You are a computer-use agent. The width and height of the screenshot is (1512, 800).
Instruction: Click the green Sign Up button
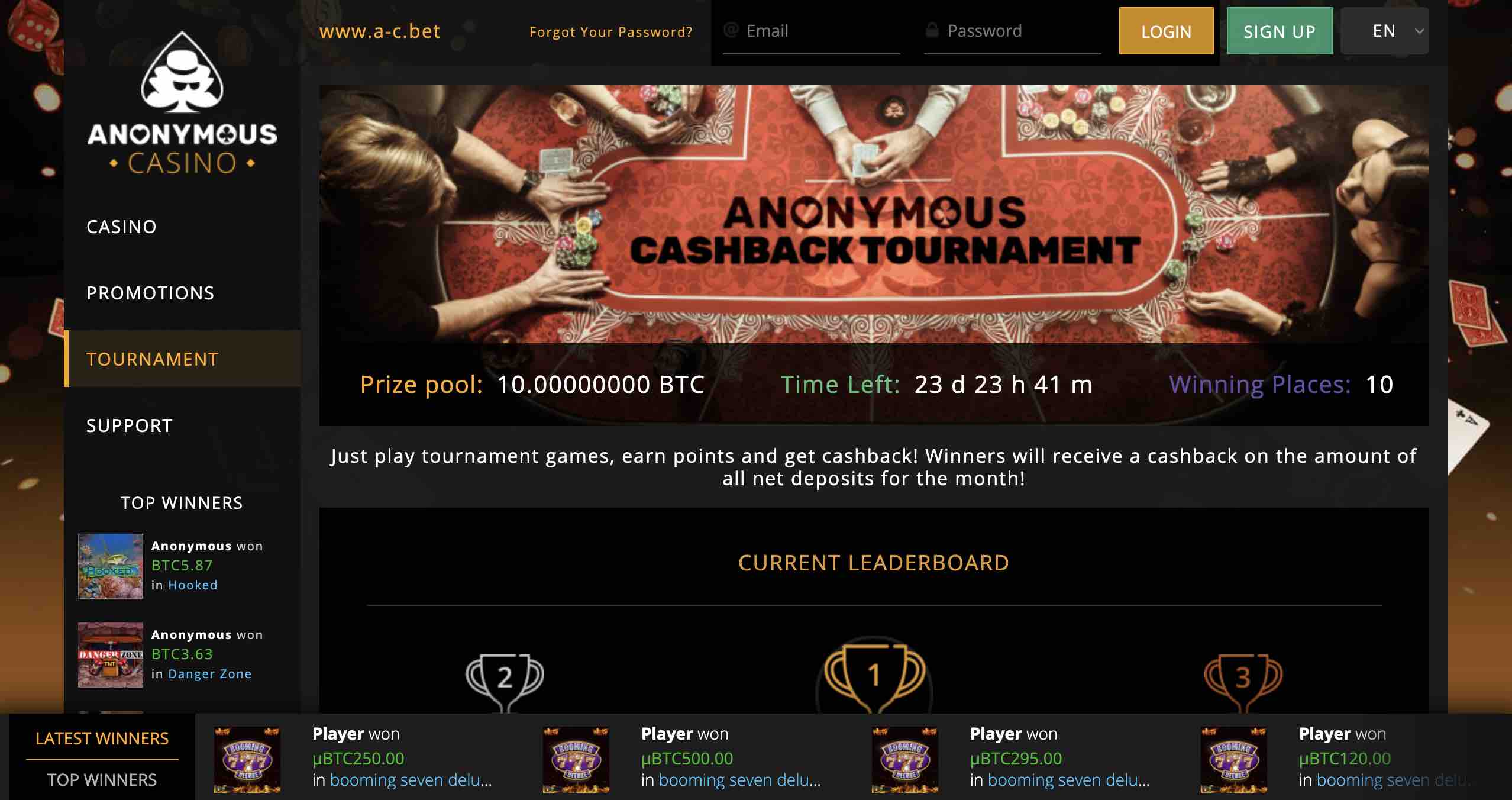[x=1280, y=31]
